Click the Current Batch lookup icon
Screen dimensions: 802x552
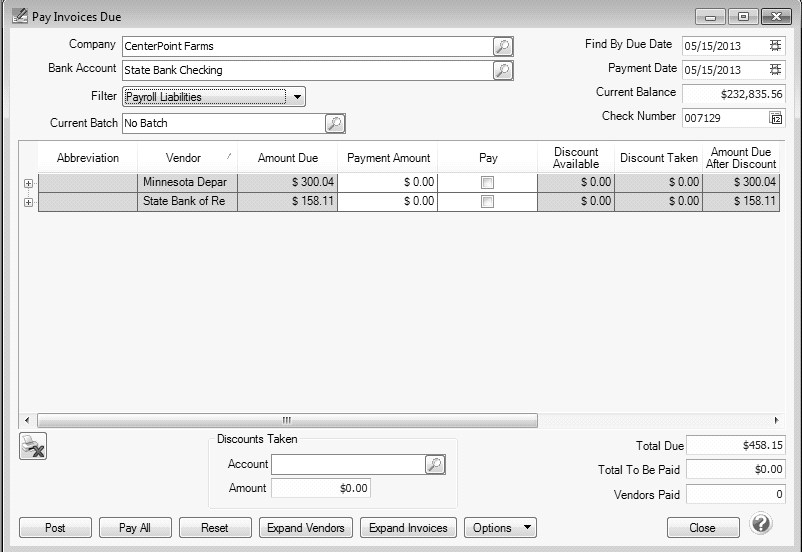coord(335,123)
